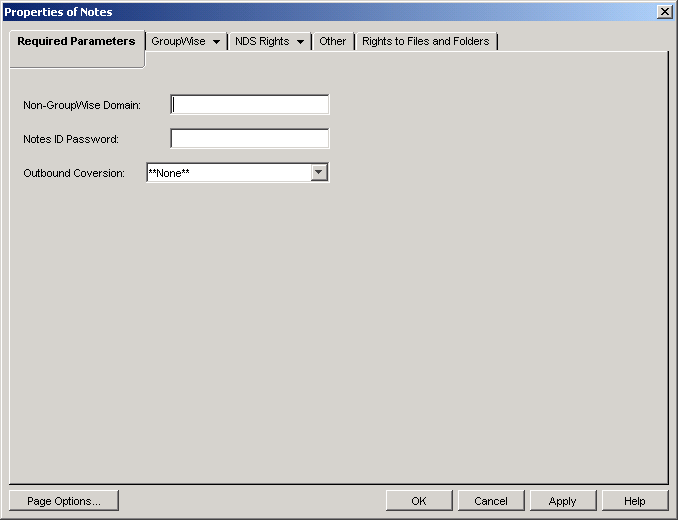Click the Outbound Coversion label text
Viewport: 678px width, 520px height.
click(74, 173)
